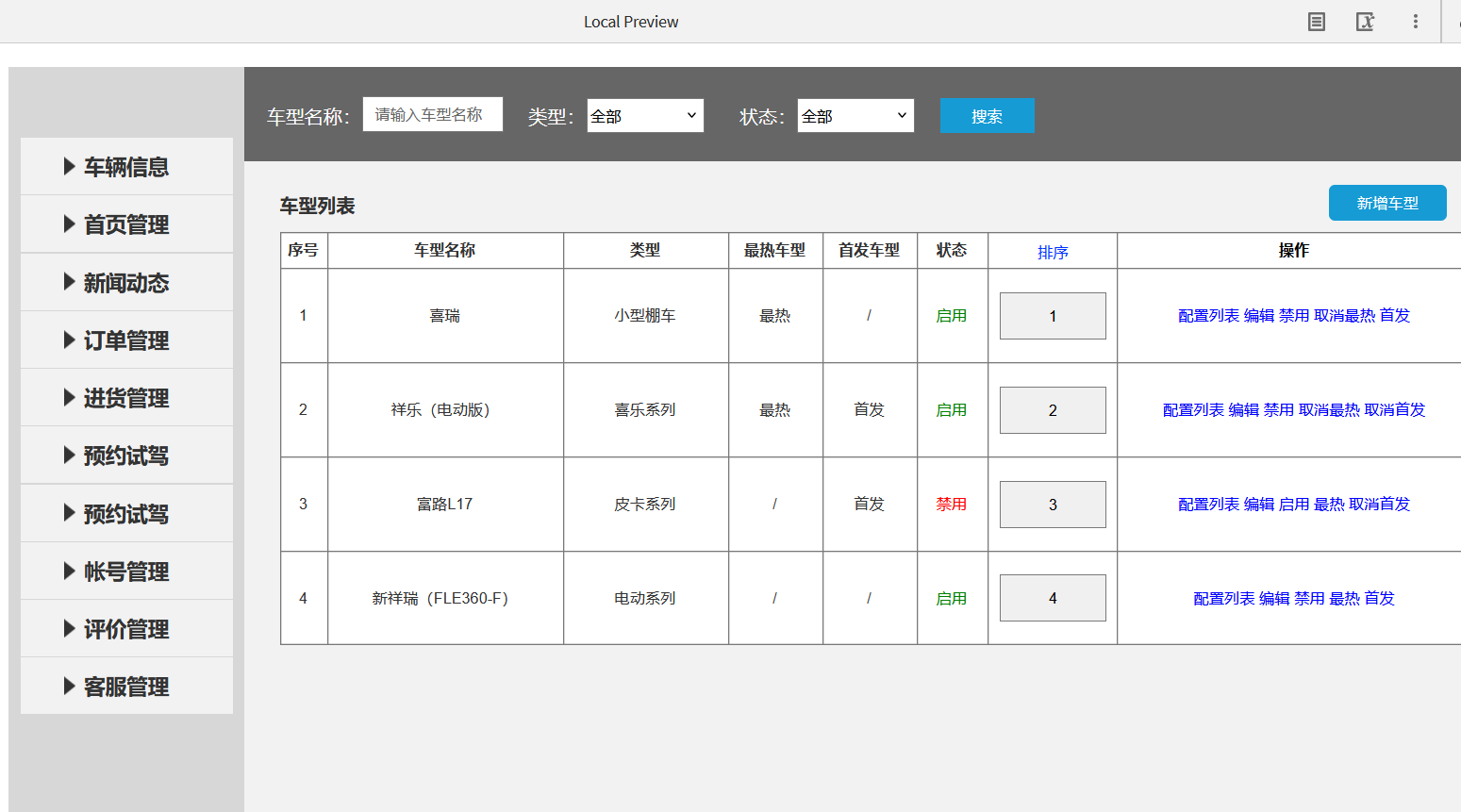
Task: Select the 喜瑞 model name cell
Action: [x=445, y=316]
